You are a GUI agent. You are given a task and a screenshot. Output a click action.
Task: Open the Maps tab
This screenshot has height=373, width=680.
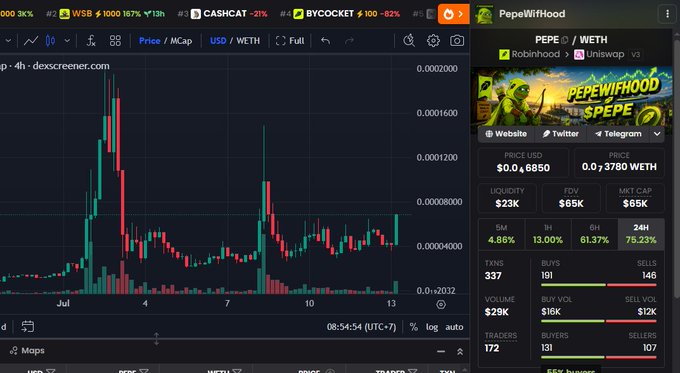pos(27,350)
